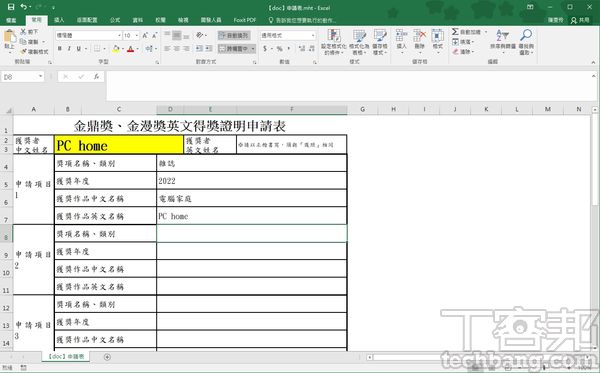Expand the font size 10 dropdown
Screen dimensions: 600x373
click(x=137, y=36)
